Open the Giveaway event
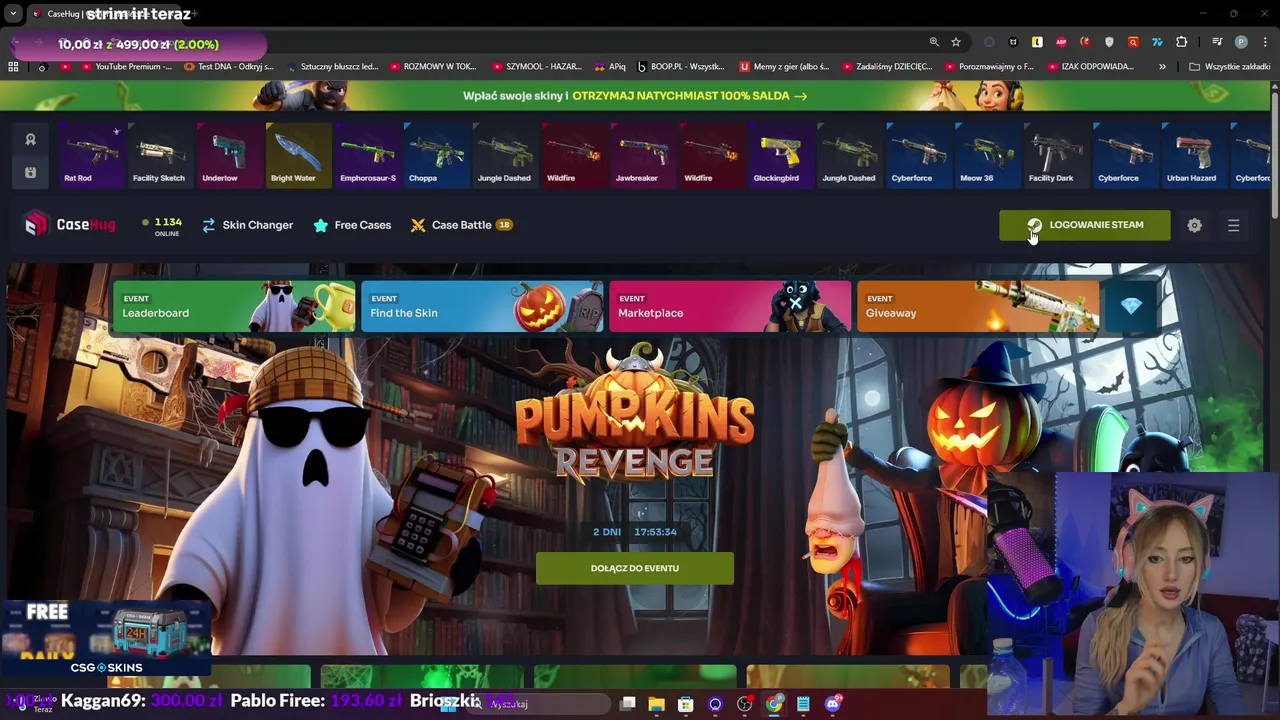The width and height of the screenshot is (1280, 720). point(977,306)
